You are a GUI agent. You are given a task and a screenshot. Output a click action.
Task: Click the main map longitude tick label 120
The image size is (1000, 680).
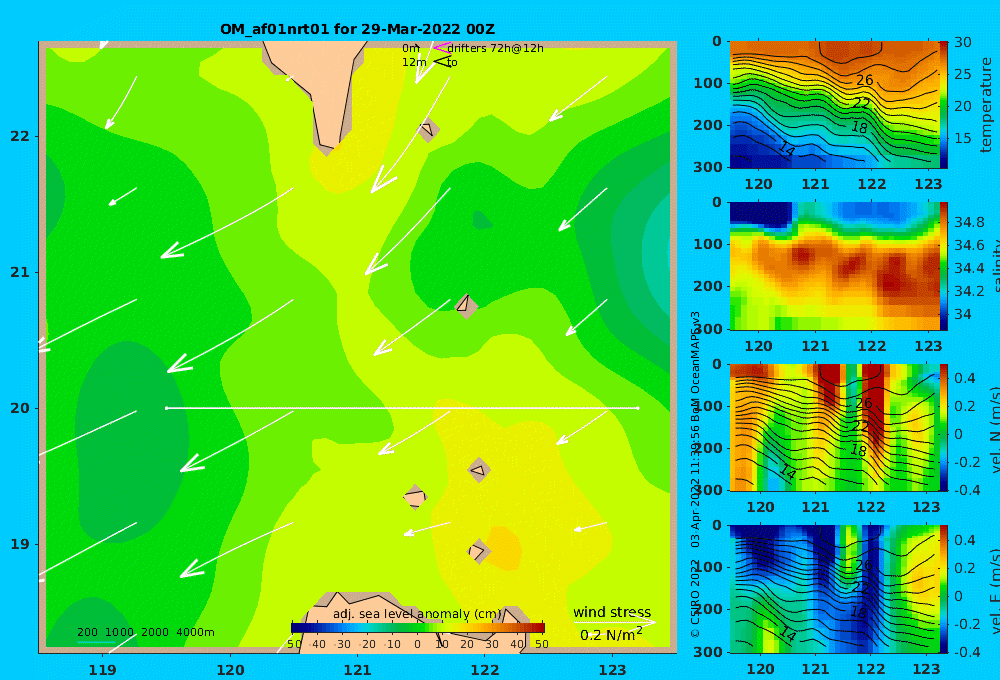click(230, 670)
